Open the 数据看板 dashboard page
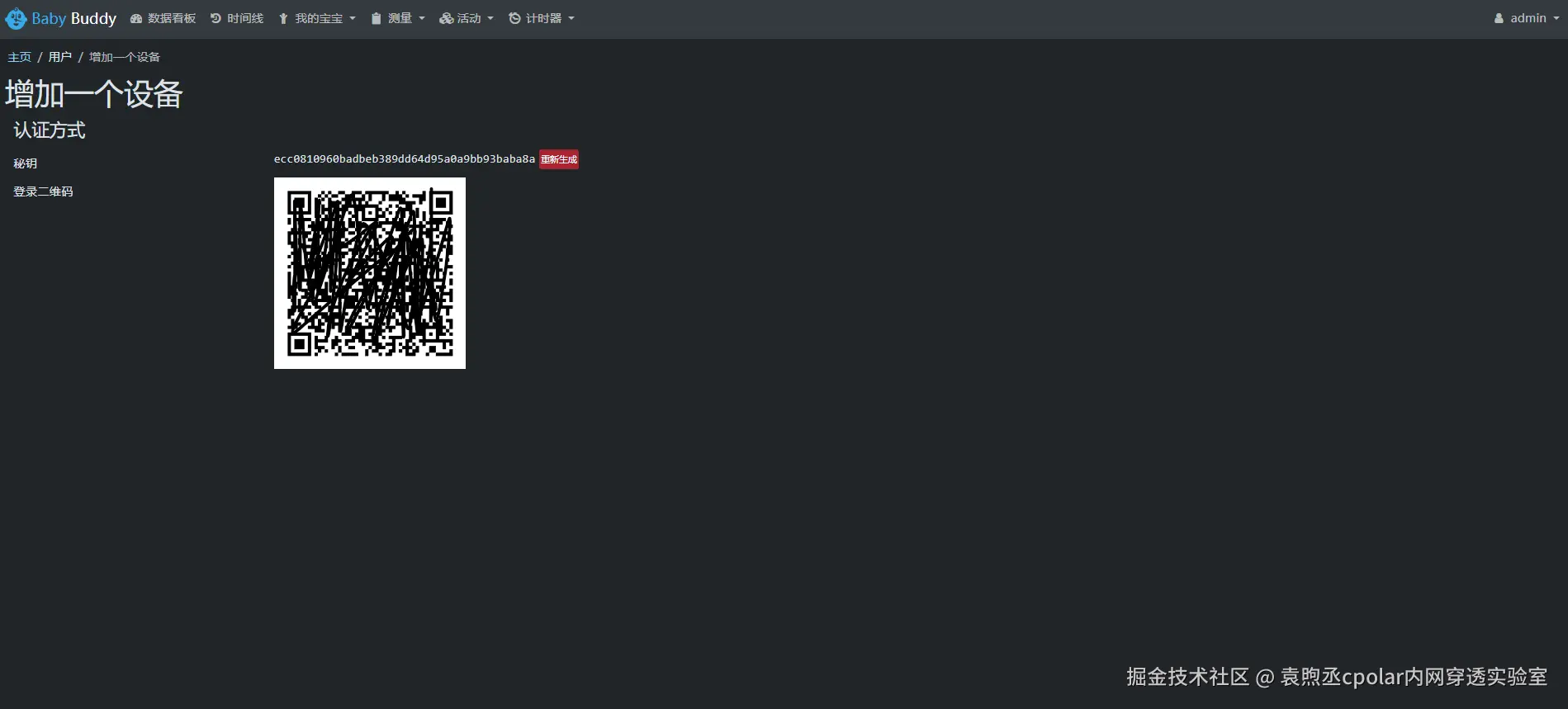Viewport: 1568px width, 709px height. pyautogui.click(x=163, y=18)
